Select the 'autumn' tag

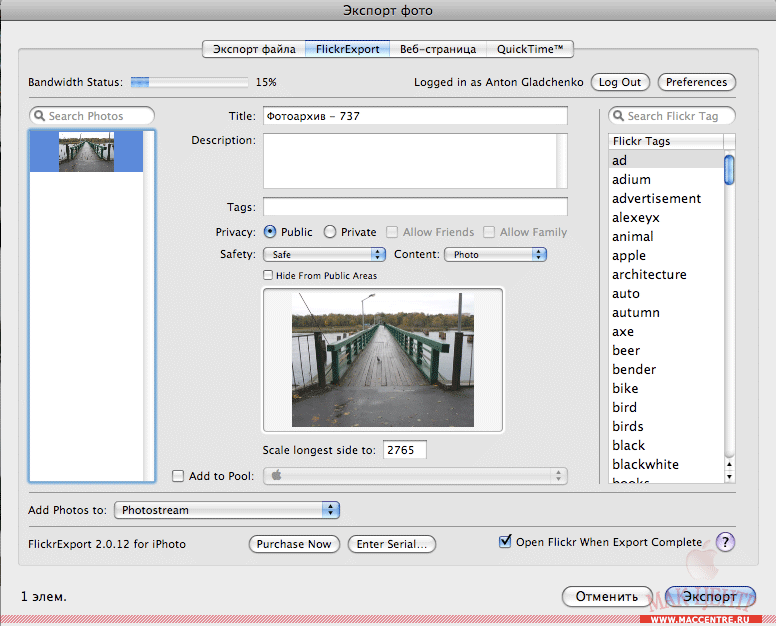(666, 312)
